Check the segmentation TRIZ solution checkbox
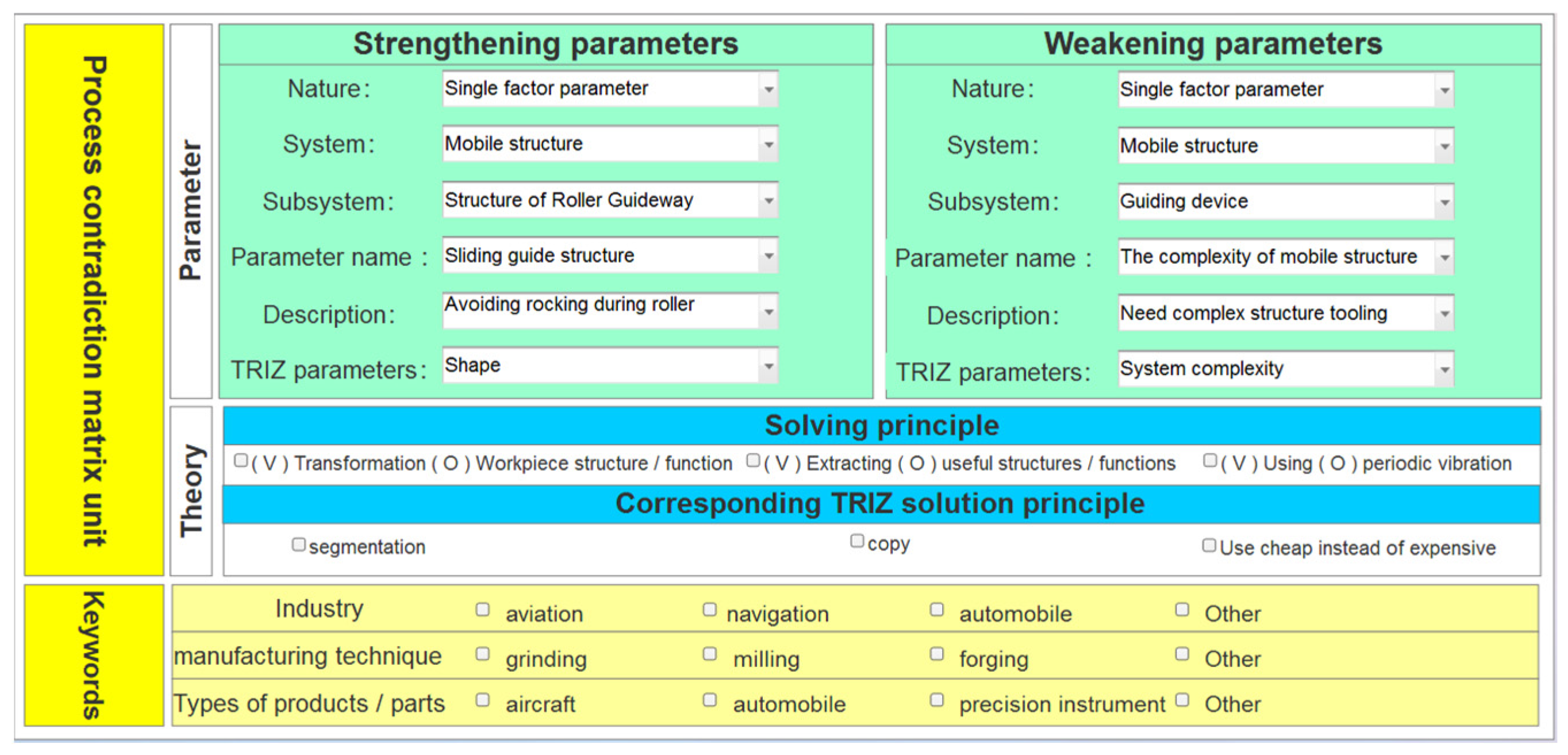This screenshot has width=1568, height=755. tap(298, 545)
